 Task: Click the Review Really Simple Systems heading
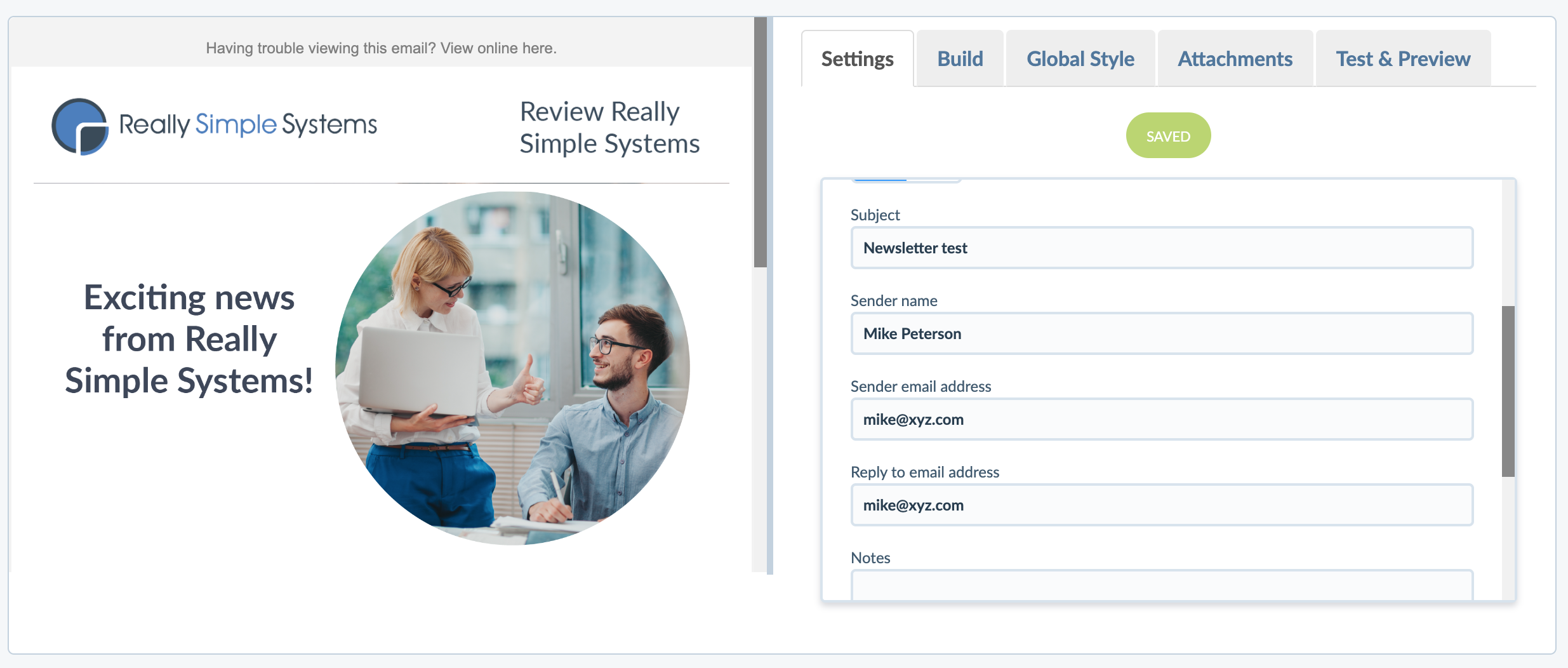click(x=609, y=128)
